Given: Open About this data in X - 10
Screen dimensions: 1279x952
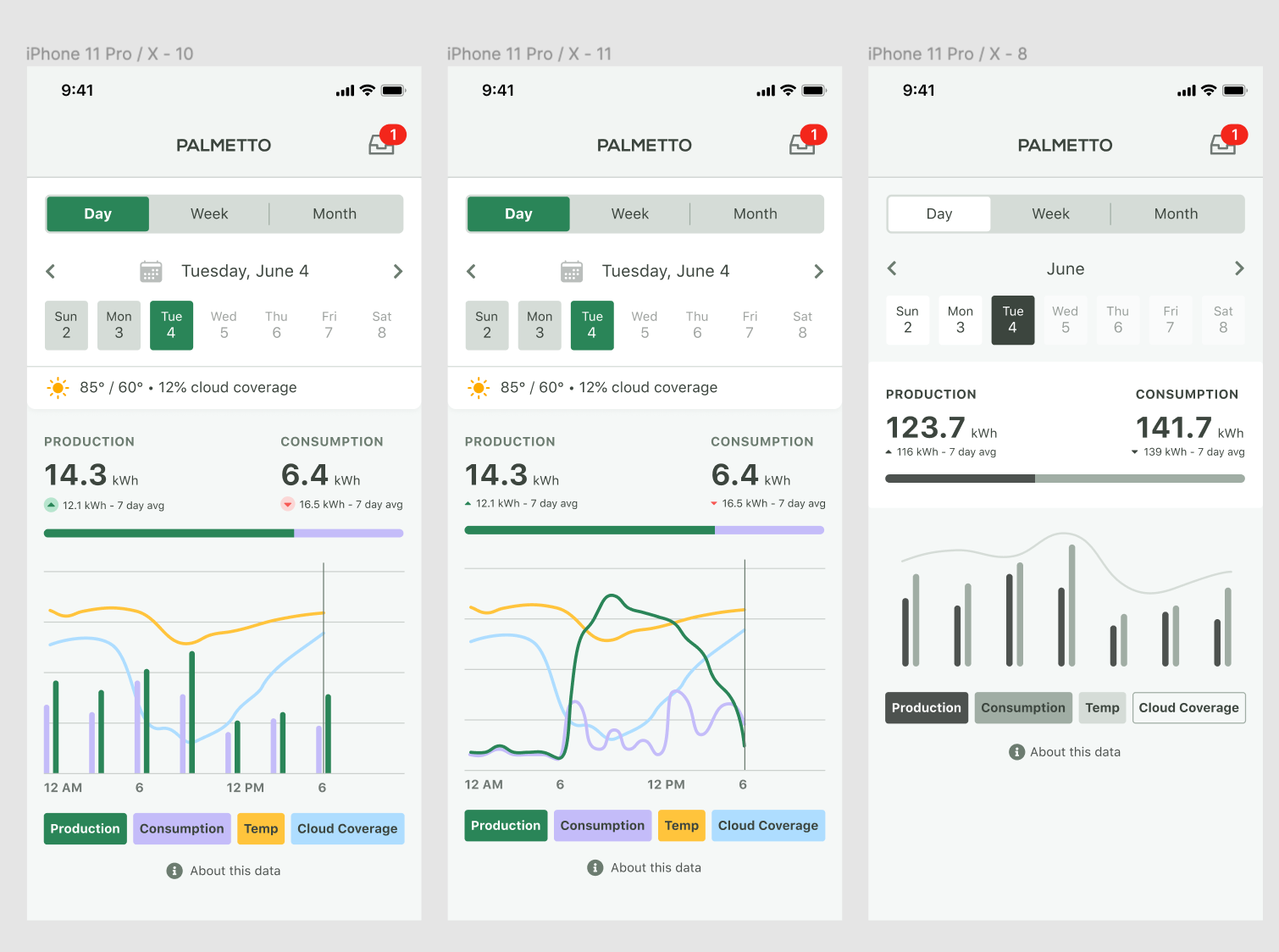Looking at the screenshot, I should tap(224, 871).
